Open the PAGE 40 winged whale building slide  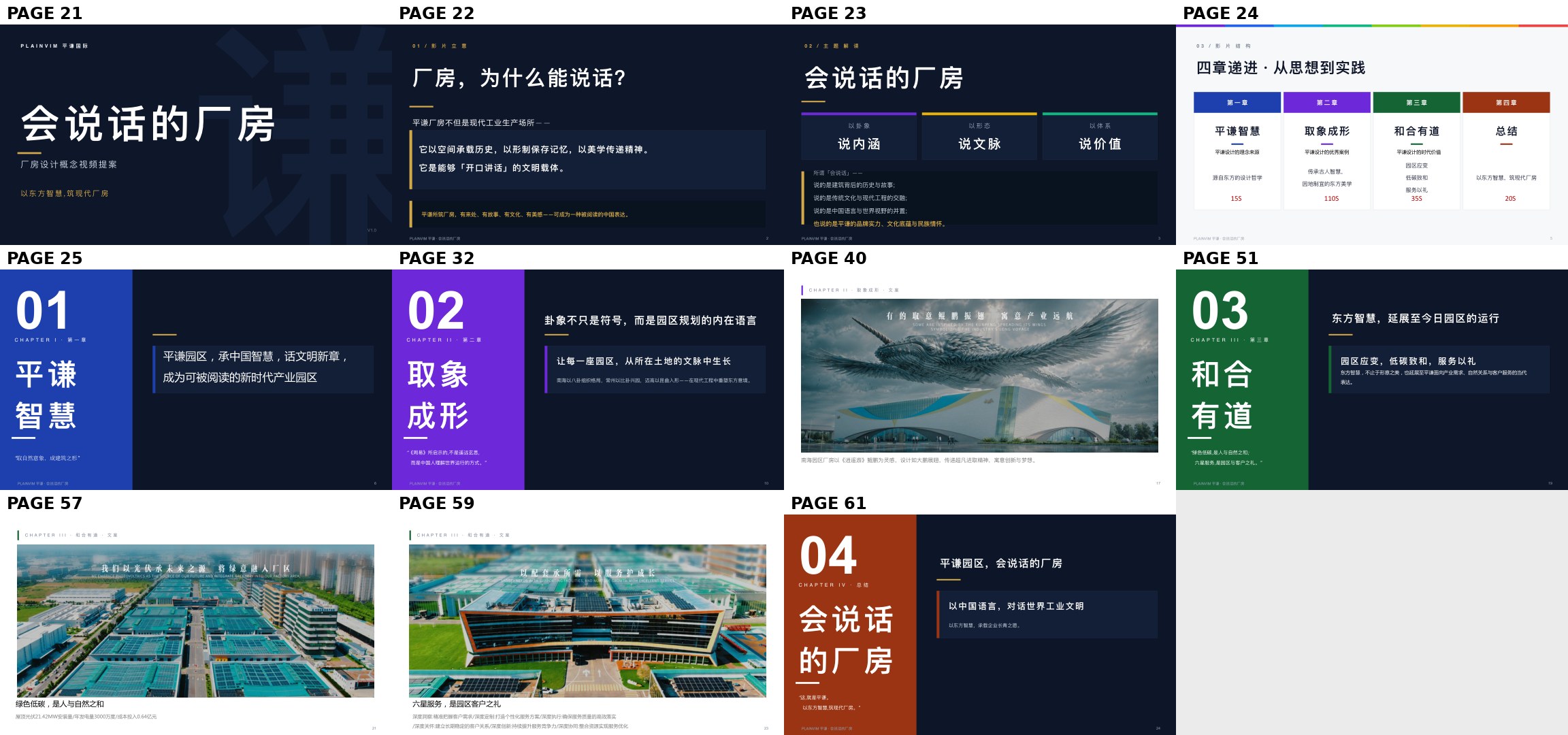coord(979,376)
